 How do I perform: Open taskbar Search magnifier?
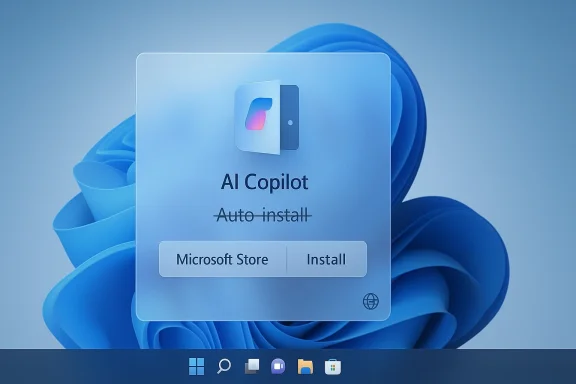coord(224,366)
